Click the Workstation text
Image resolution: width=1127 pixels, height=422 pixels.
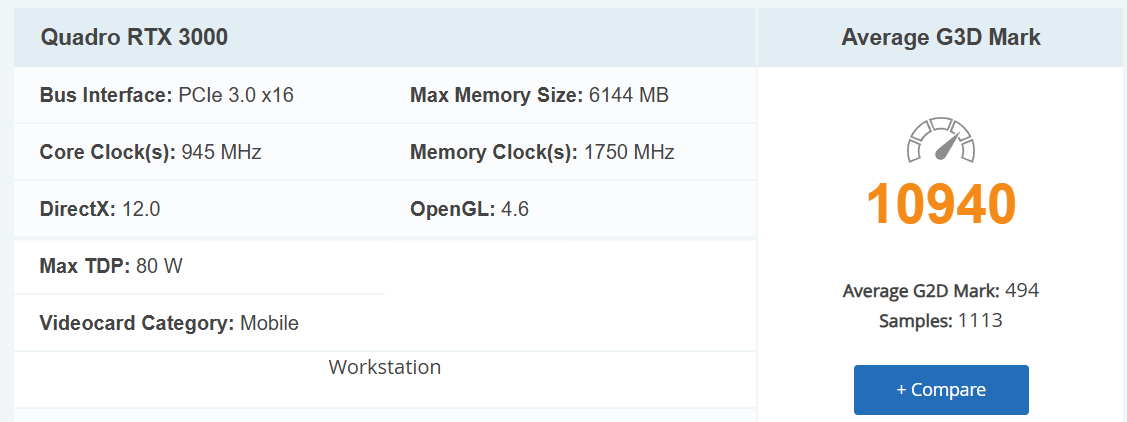pos(385,367)
